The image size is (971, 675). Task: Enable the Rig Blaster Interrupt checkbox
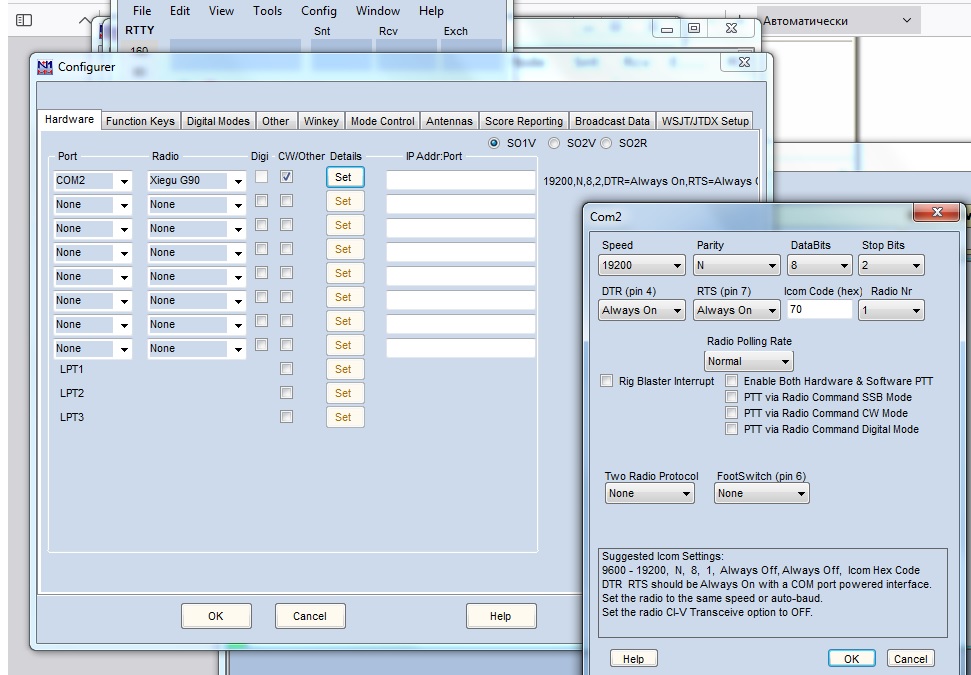point(607,381)
